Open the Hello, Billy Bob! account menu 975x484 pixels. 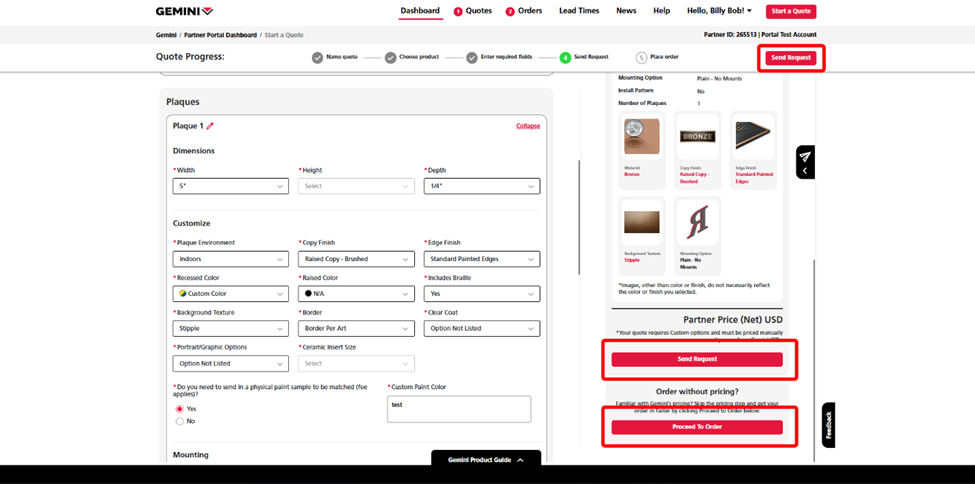[x=719, y=11]
